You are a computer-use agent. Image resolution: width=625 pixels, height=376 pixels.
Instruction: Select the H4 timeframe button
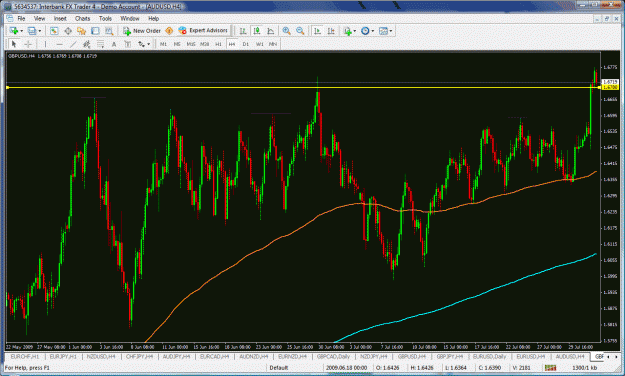[x=232, y=44]
